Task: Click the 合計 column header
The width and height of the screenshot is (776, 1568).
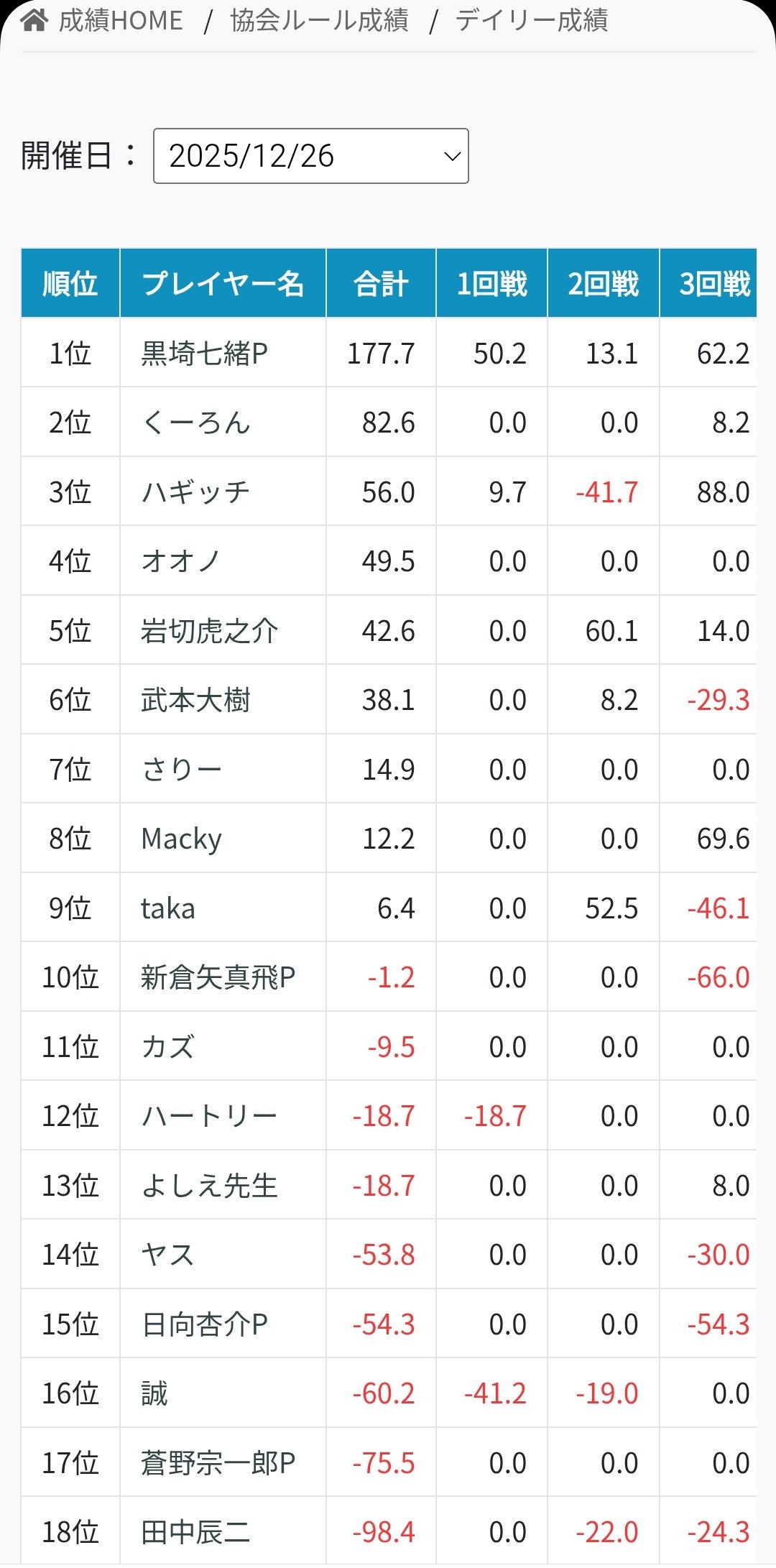Action: 381,283
